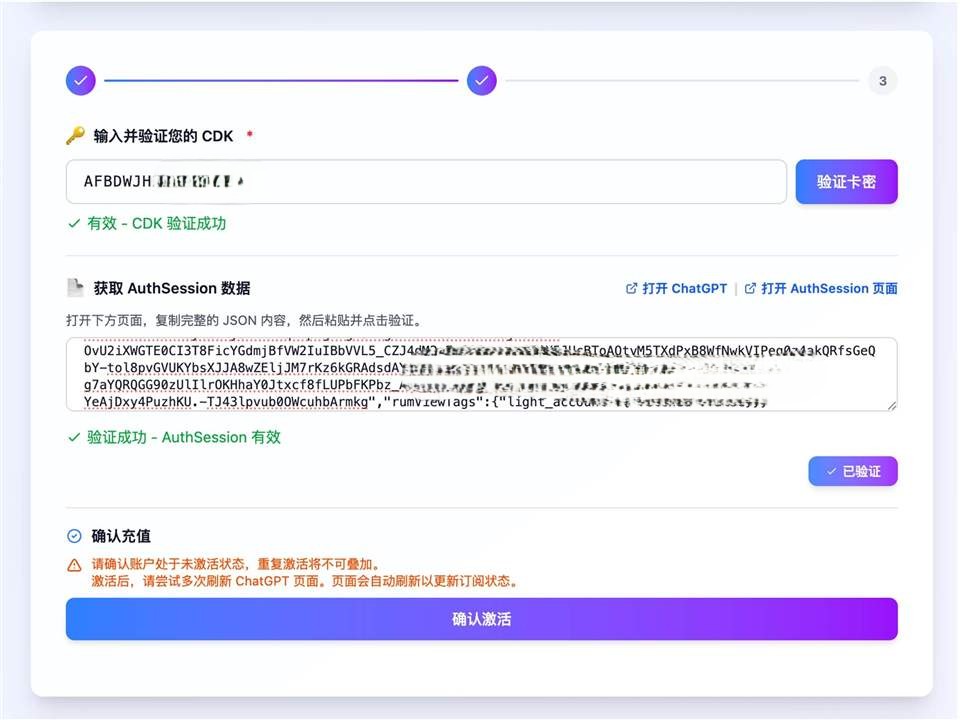This screenshot has width=960, height=720.
Task: Click inside the AuthSession JSON text area
Action: coord(480,374)
